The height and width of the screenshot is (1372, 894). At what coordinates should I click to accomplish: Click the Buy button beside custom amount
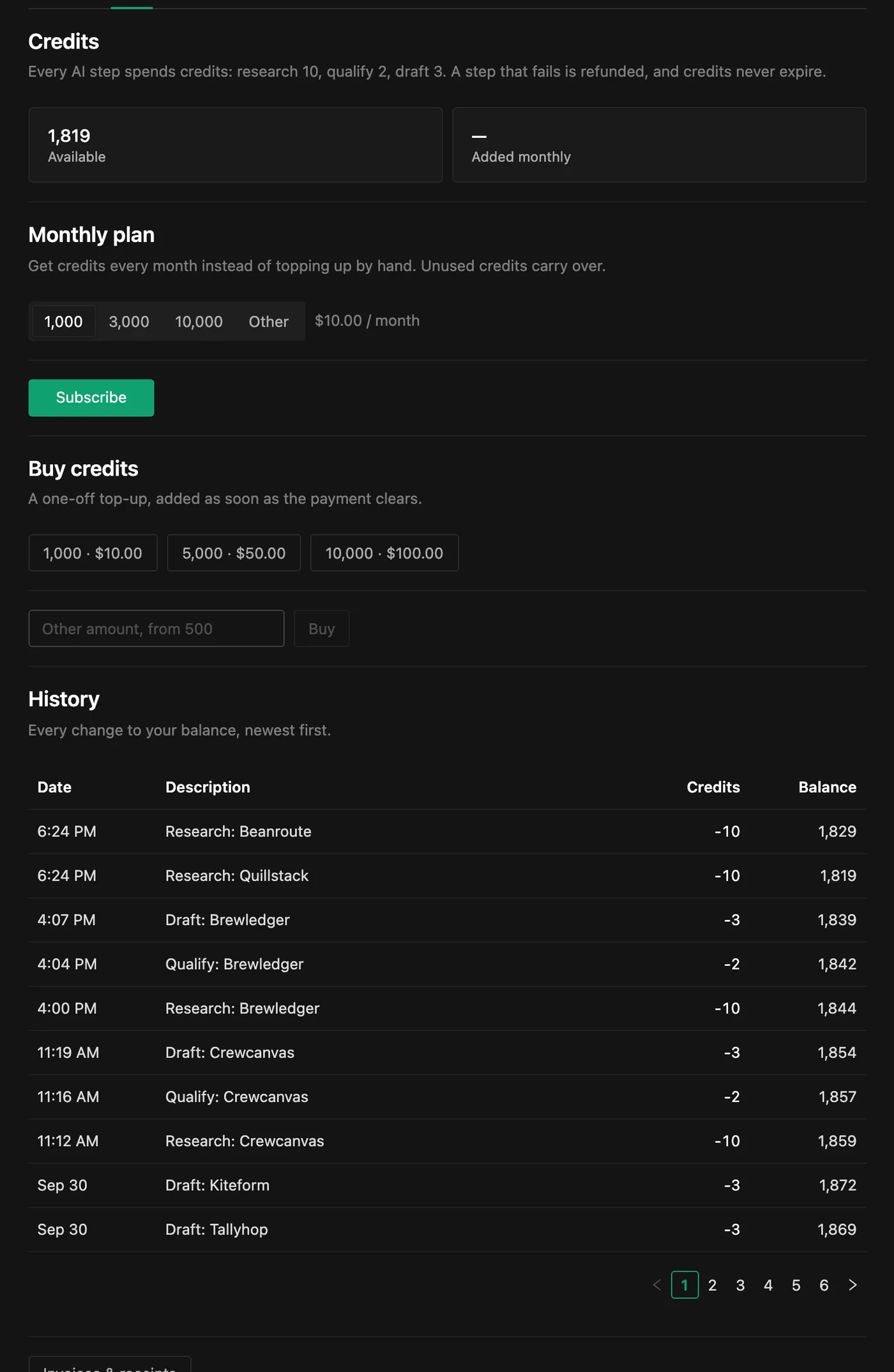coord(322,628)
